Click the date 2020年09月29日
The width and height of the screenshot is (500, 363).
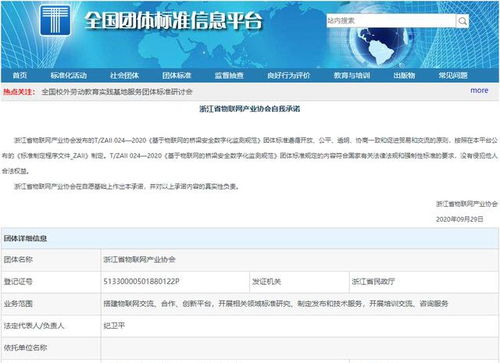coord(460,219)
